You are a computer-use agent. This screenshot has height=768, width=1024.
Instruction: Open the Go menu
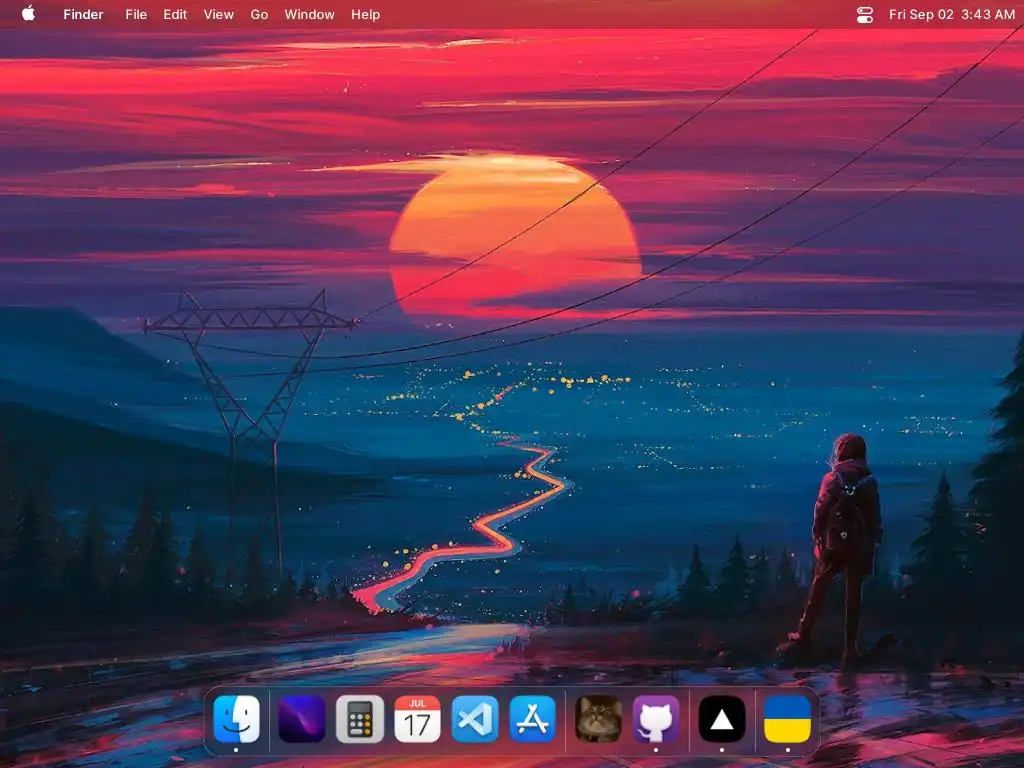point(259,14)
